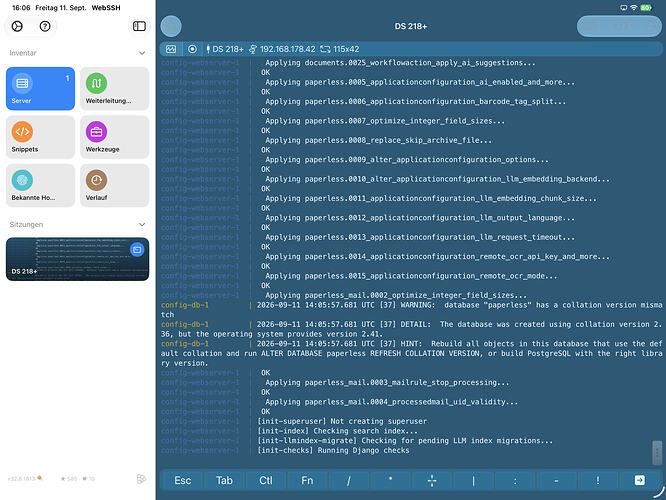Open the activity monitor icon in status bar
Viewport: 666px width, 500px height.
(x=171, y=49)
